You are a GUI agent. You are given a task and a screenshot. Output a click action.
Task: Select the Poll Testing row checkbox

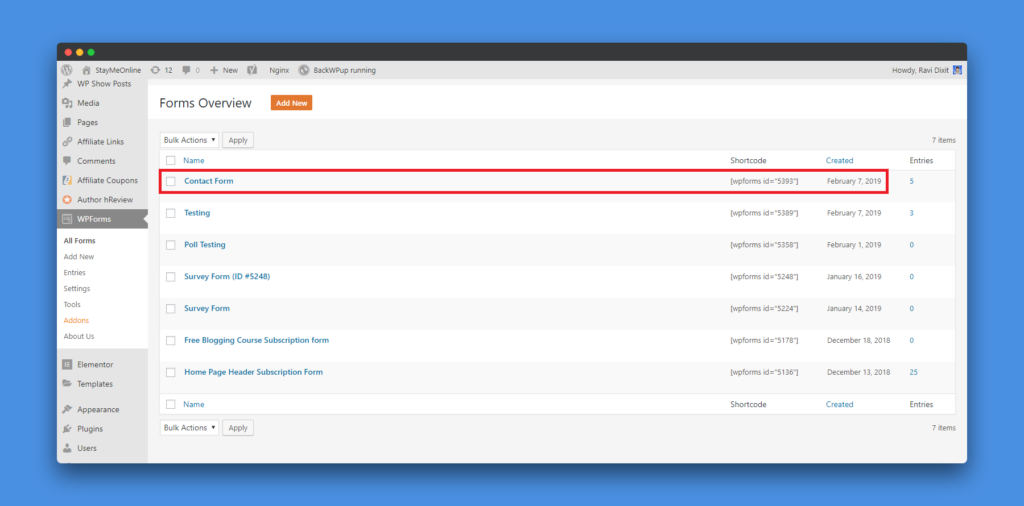(x=171, y=245)
